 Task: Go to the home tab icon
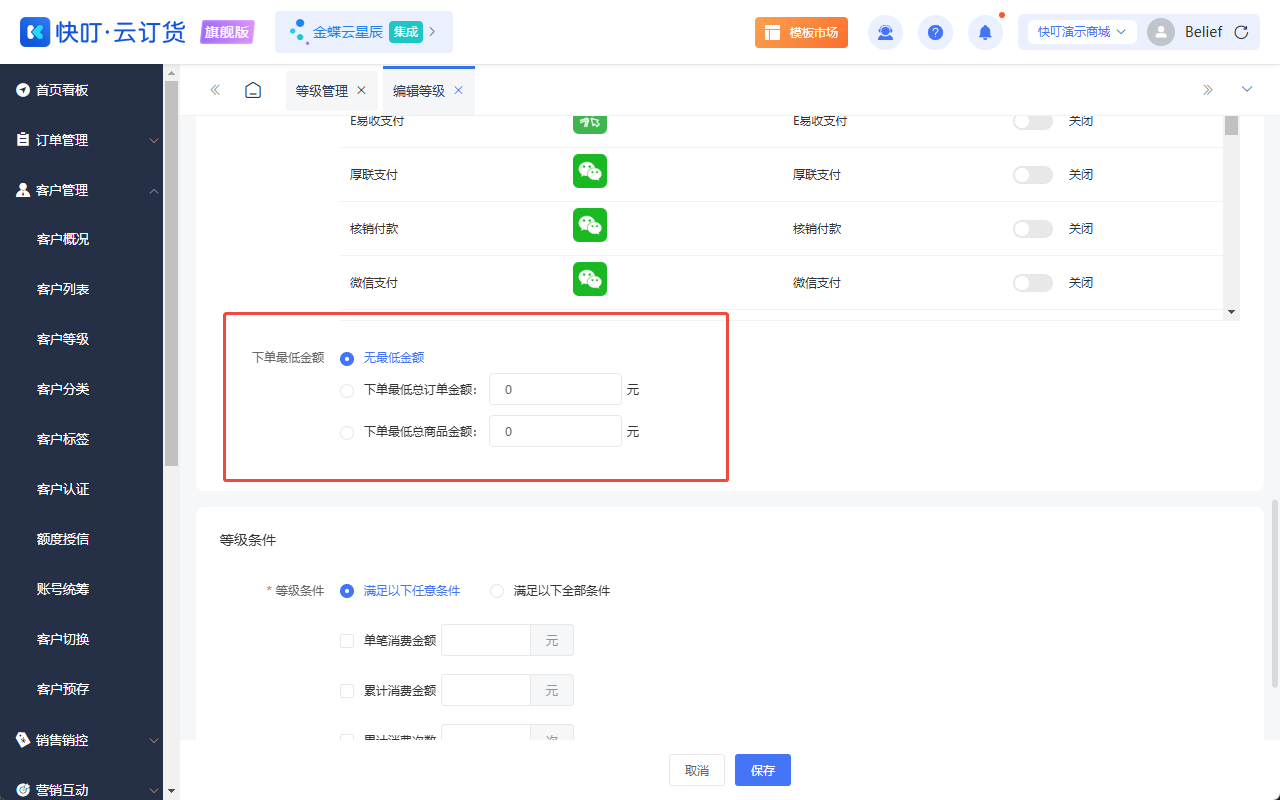[253, 90]
